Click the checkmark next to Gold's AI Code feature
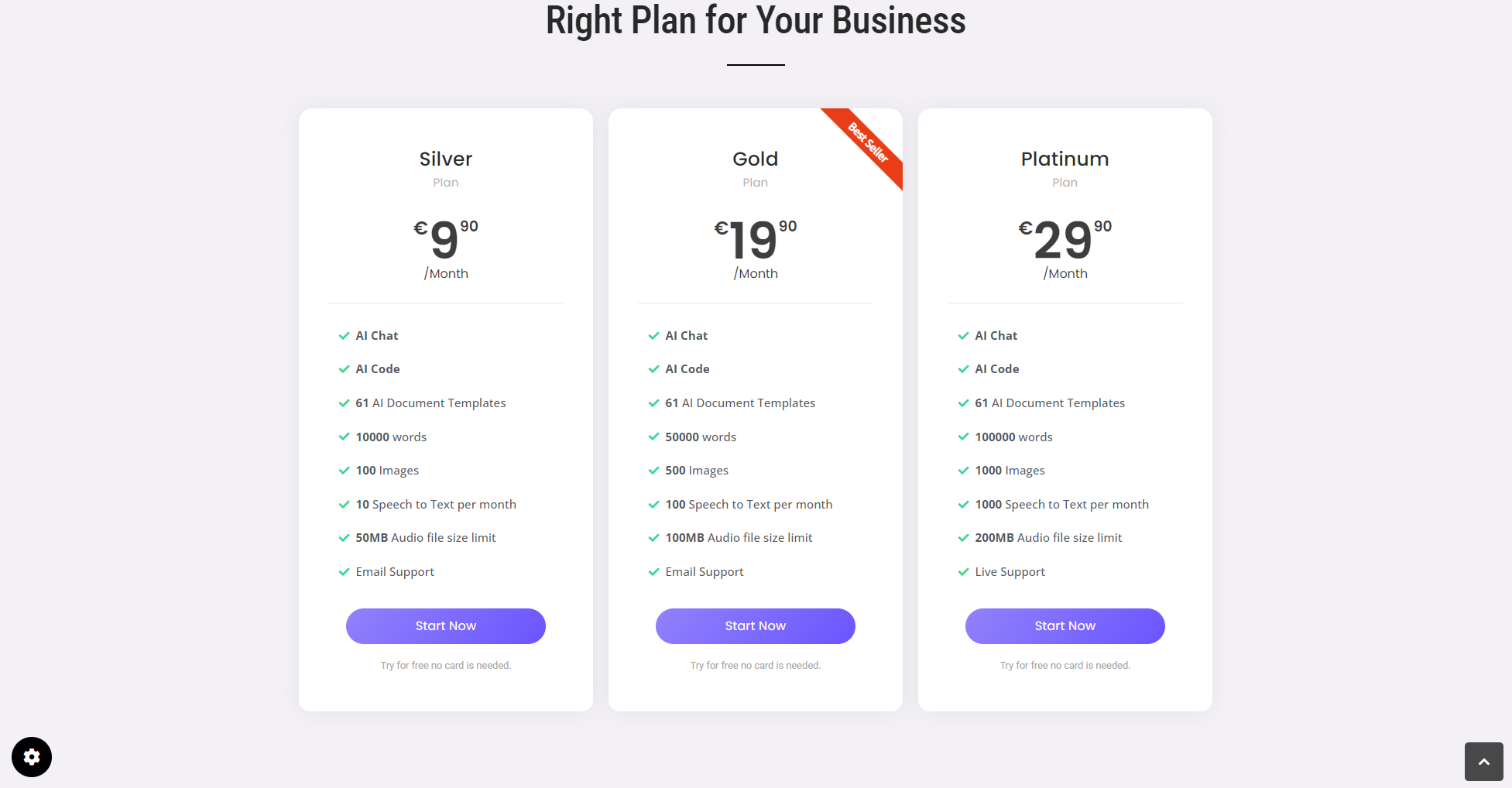Image resolution: width=1512 pixels, height=788 pixels. pos(653,369)
